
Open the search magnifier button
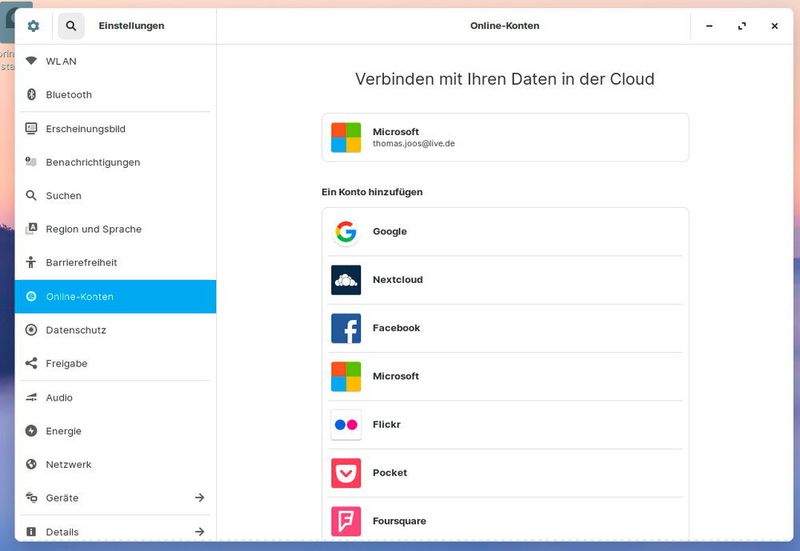tap(71, 26)
